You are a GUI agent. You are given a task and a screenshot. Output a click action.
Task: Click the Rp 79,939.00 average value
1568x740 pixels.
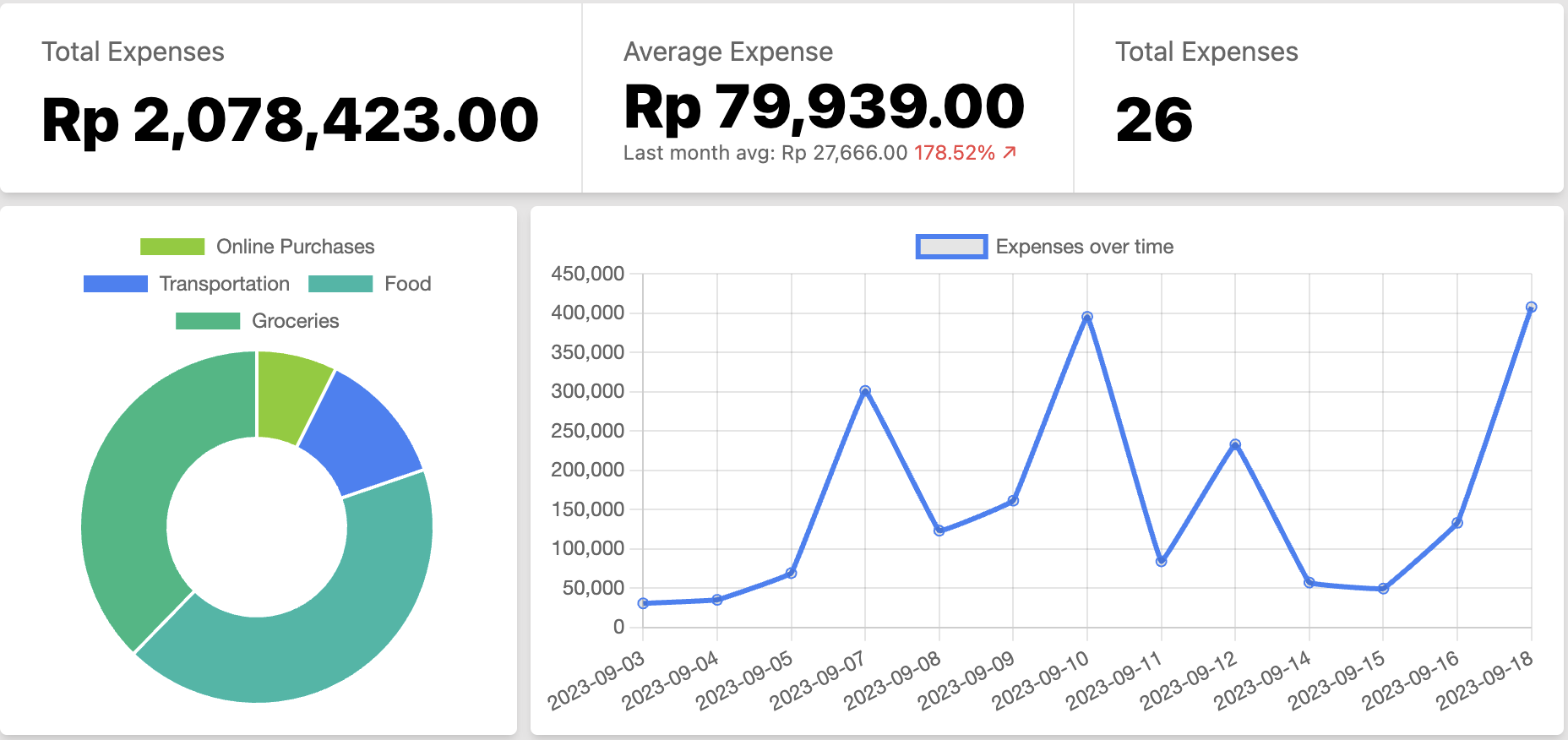[824, 107]
